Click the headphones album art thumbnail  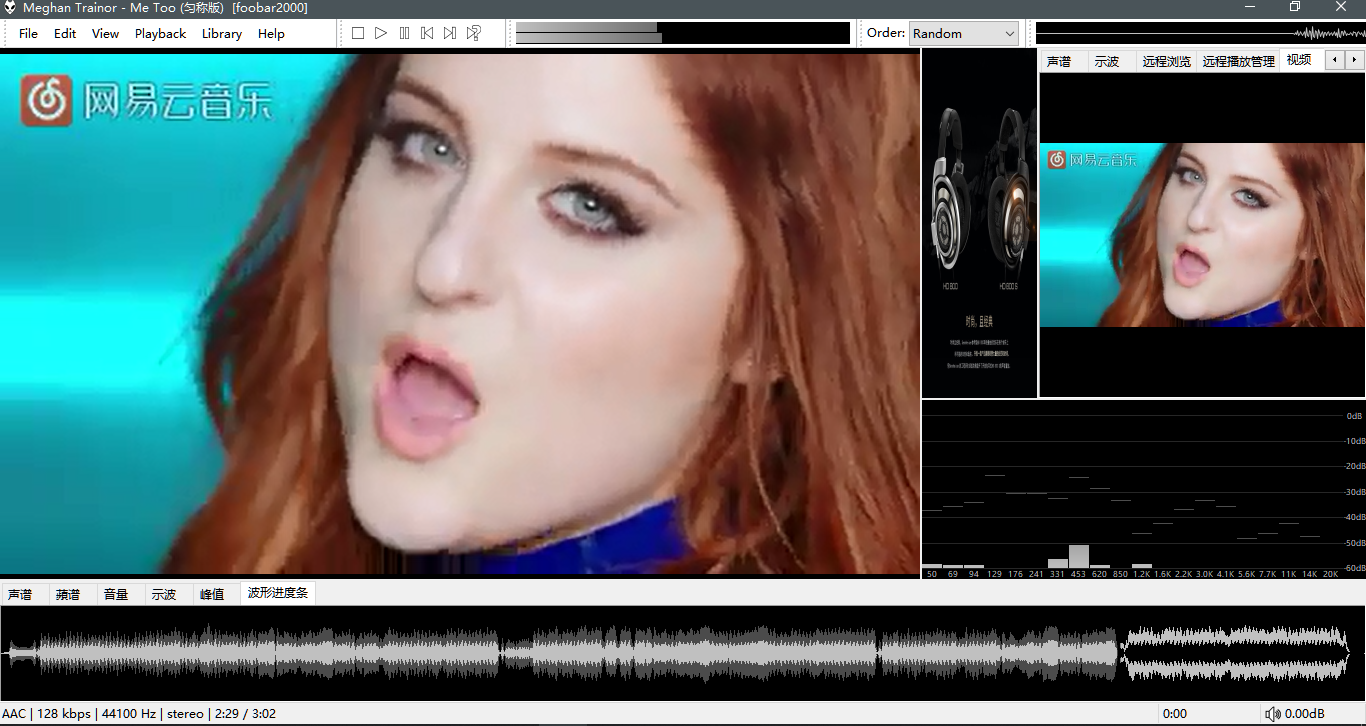click(979, 224)
